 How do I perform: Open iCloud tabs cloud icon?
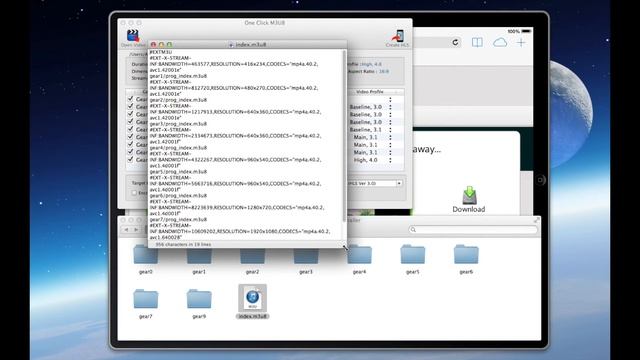[x=500, y=42]
